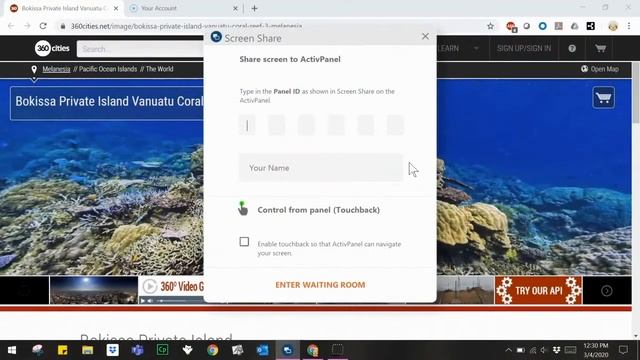640x360 pixels.
Task: Open the Windows Start menu
Action: 12,350
